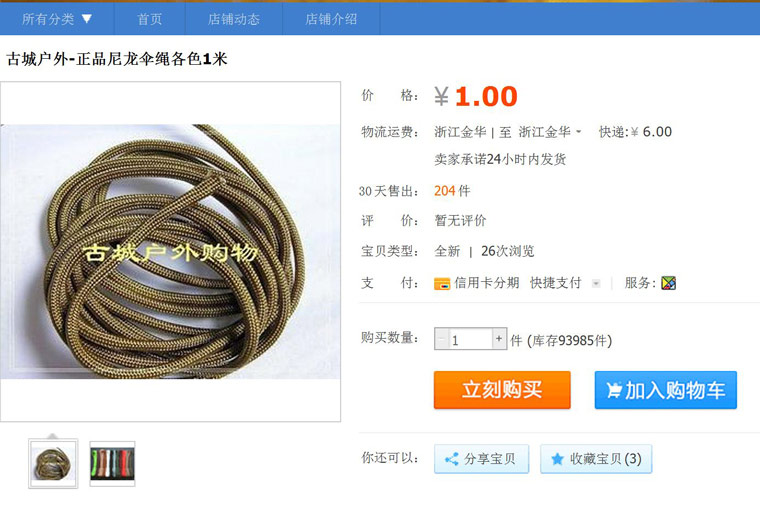
Task: Go to the 首页 tab
Action: (x=149, y=19)
